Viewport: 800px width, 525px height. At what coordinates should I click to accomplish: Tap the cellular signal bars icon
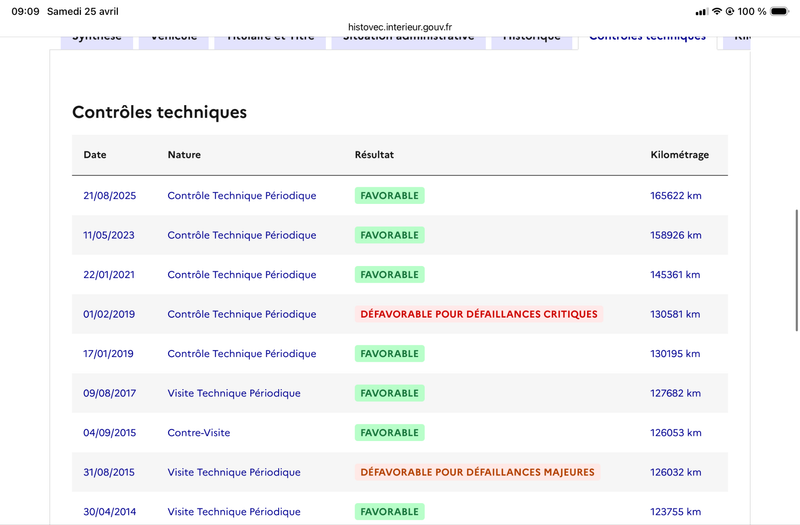702,12
